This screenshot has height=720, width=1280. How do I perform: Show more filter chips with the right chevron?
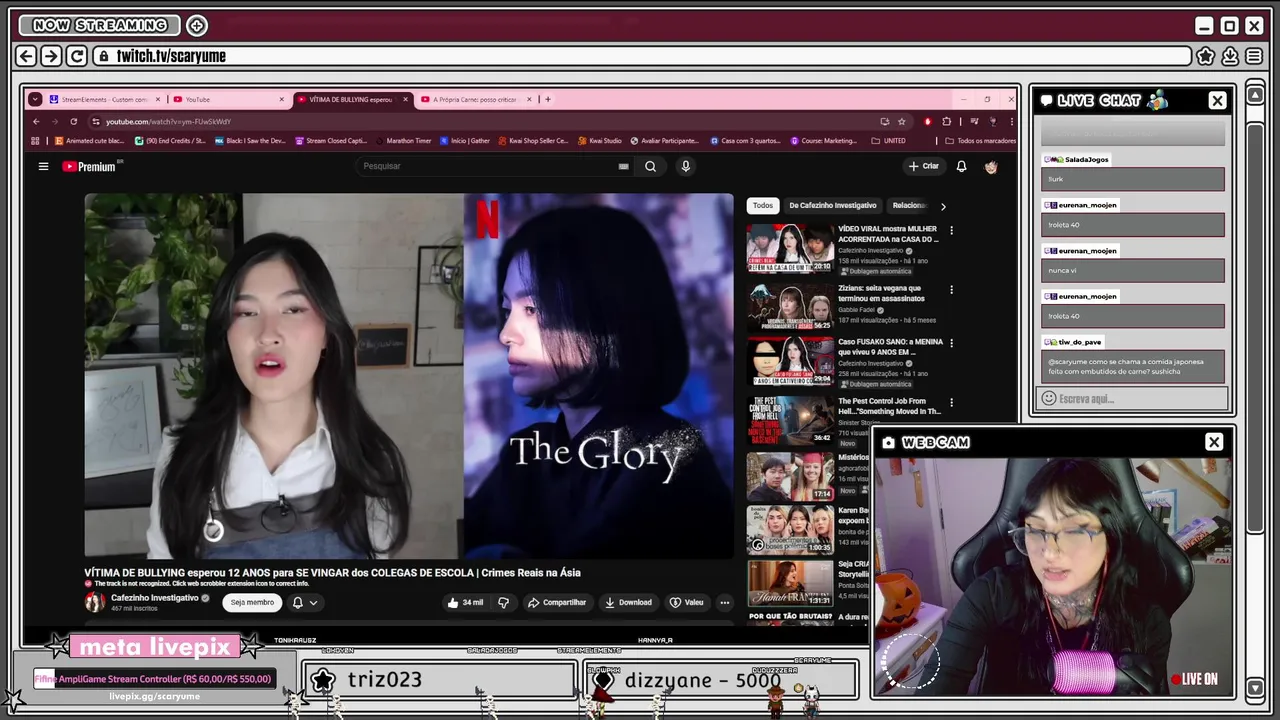(x=942, y=206)
